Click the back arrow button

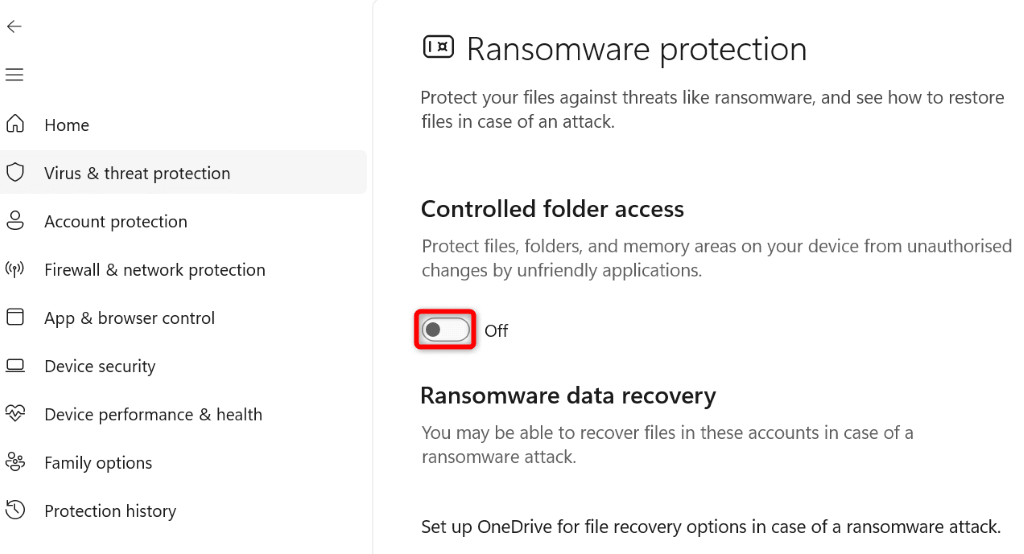coord(14,27)
